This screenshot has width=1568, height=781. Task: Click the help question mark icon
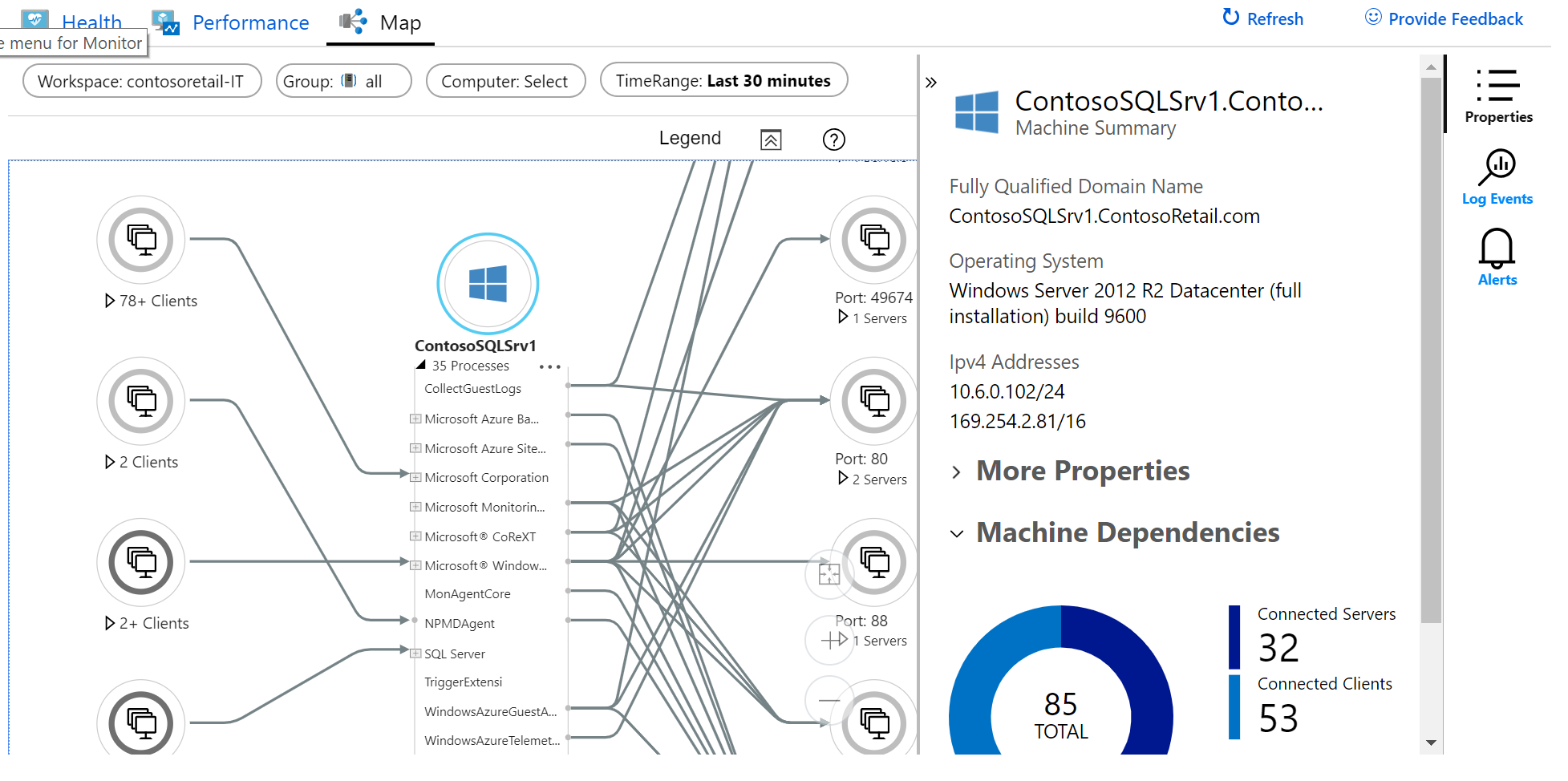[x=834, y=140]
